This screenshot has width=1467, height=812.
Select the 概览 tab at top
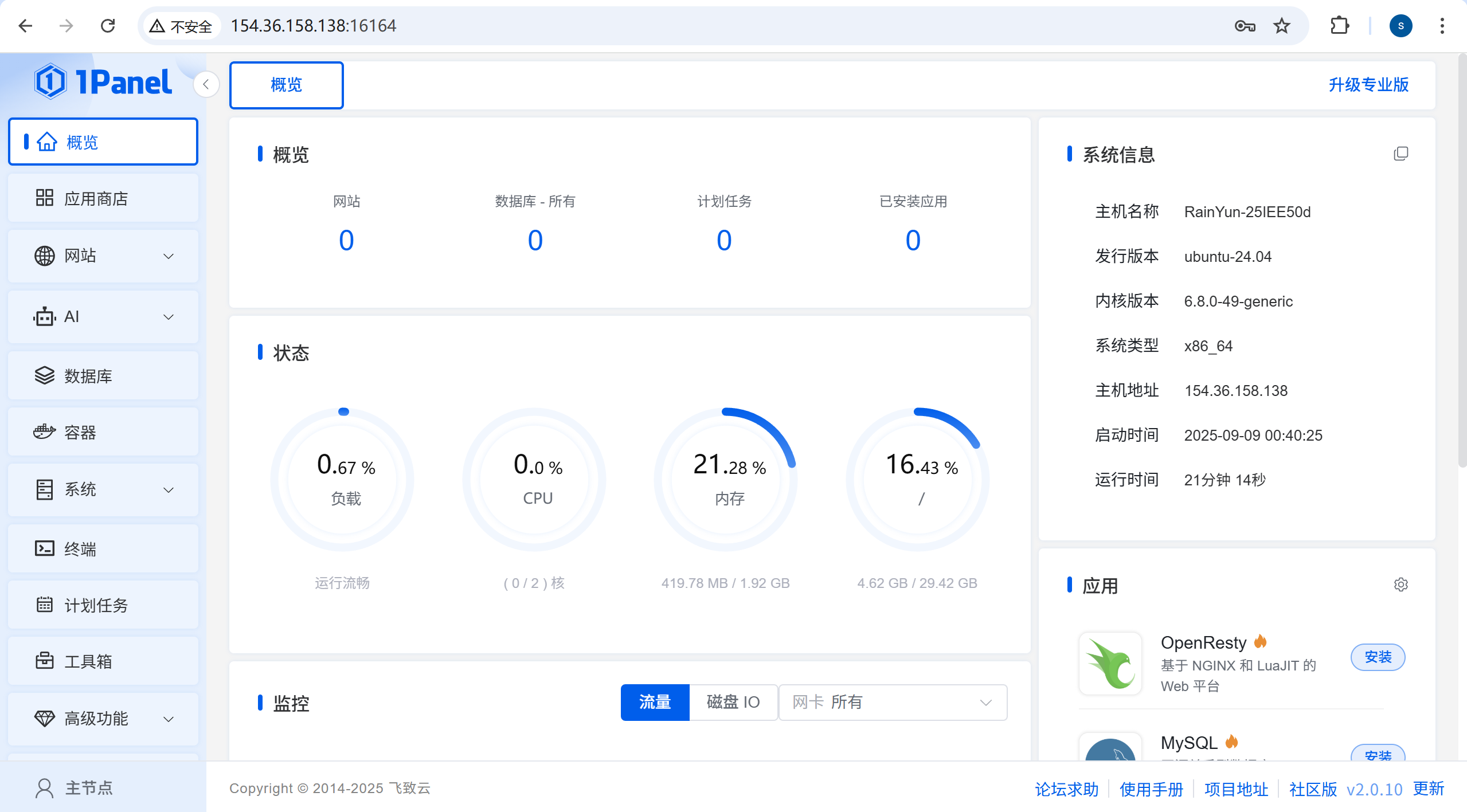[286, 85]
